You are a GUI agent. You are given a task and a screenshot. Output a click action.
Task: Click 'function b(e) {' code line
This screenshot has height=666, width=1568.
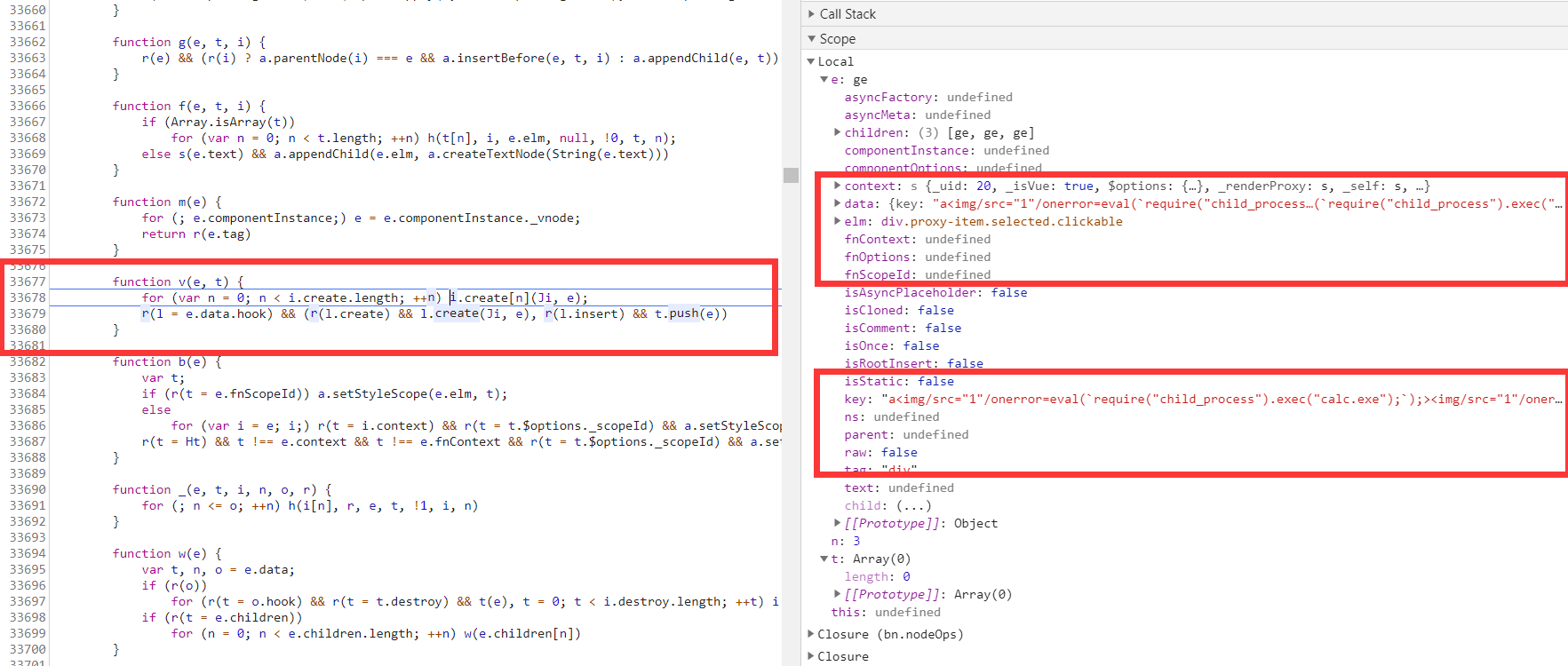pyautogui.click(x=167, y=361)
